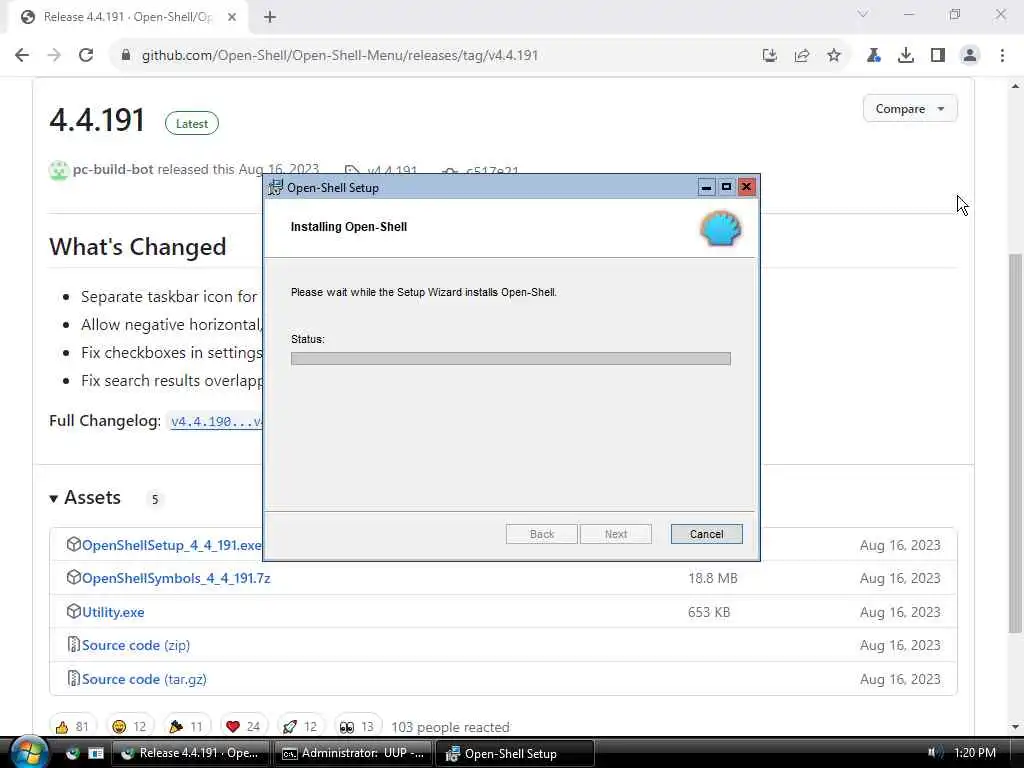Click the heart reaction
1024x768 pixels.
pos(244,727)
